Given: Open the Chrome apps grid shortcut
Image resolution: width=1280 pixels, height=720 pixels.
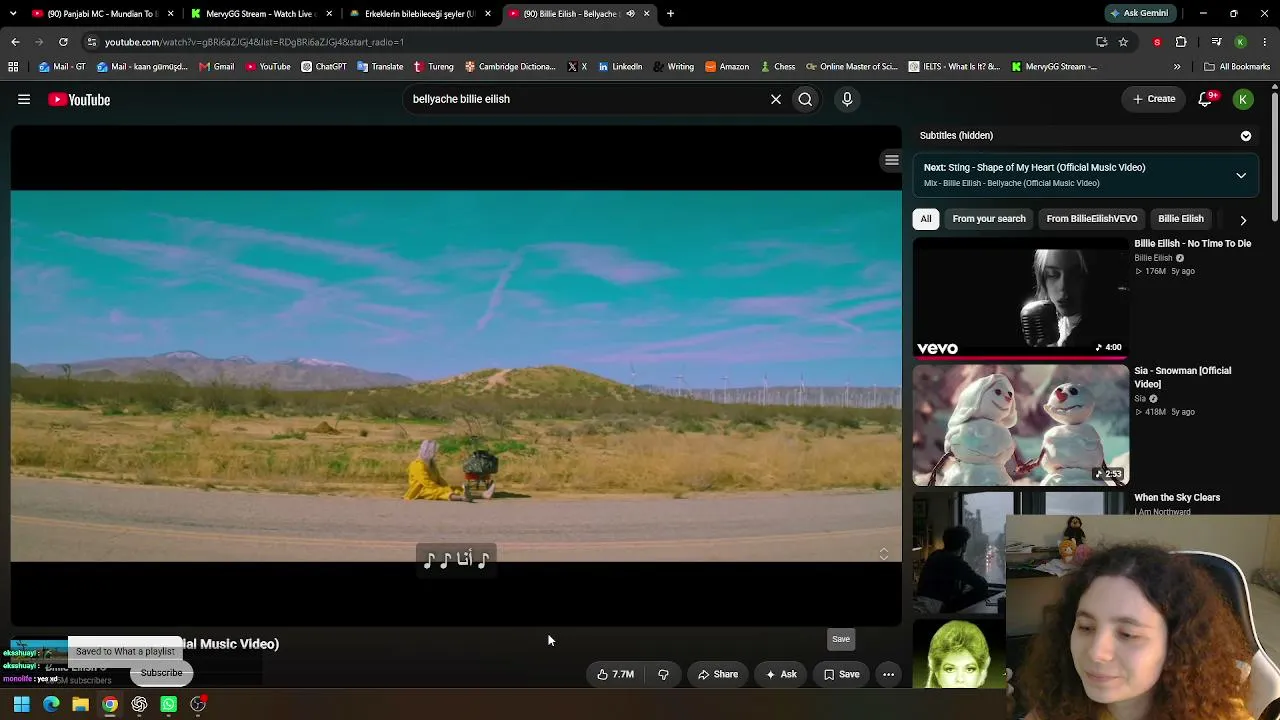Looking at the screenshot, I should [x=13, y=67].
